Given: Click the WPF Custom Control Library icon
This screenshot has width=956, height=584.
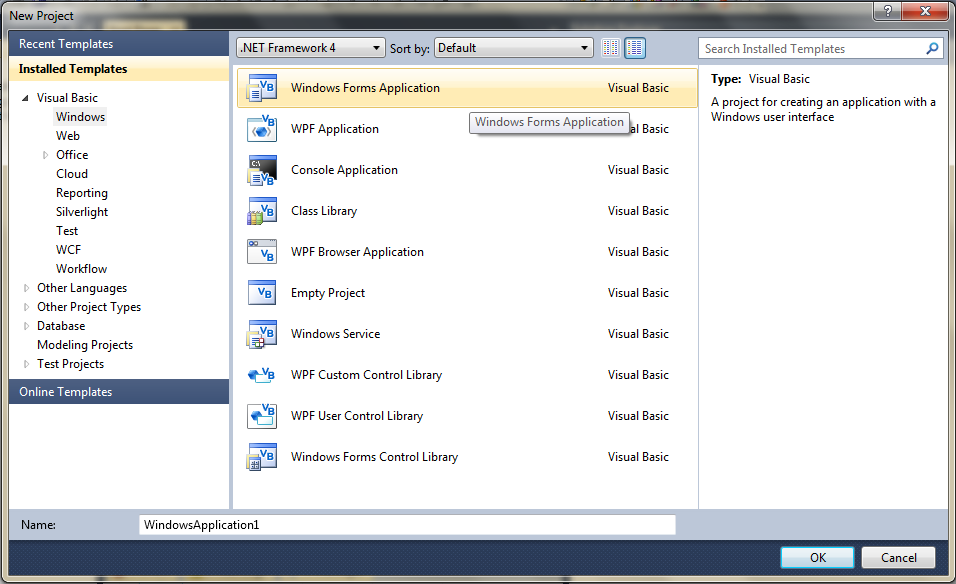Looking at the screenshot, I should [262, 375].
